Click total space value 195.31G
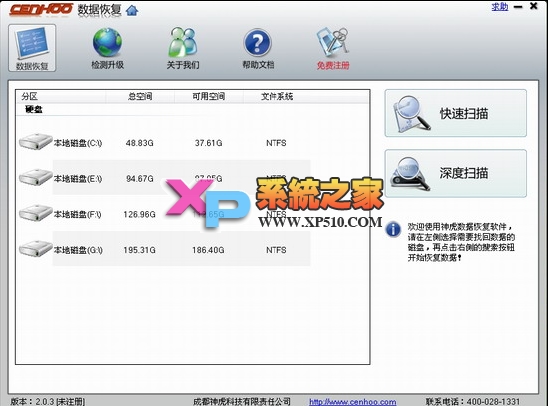 139,250
